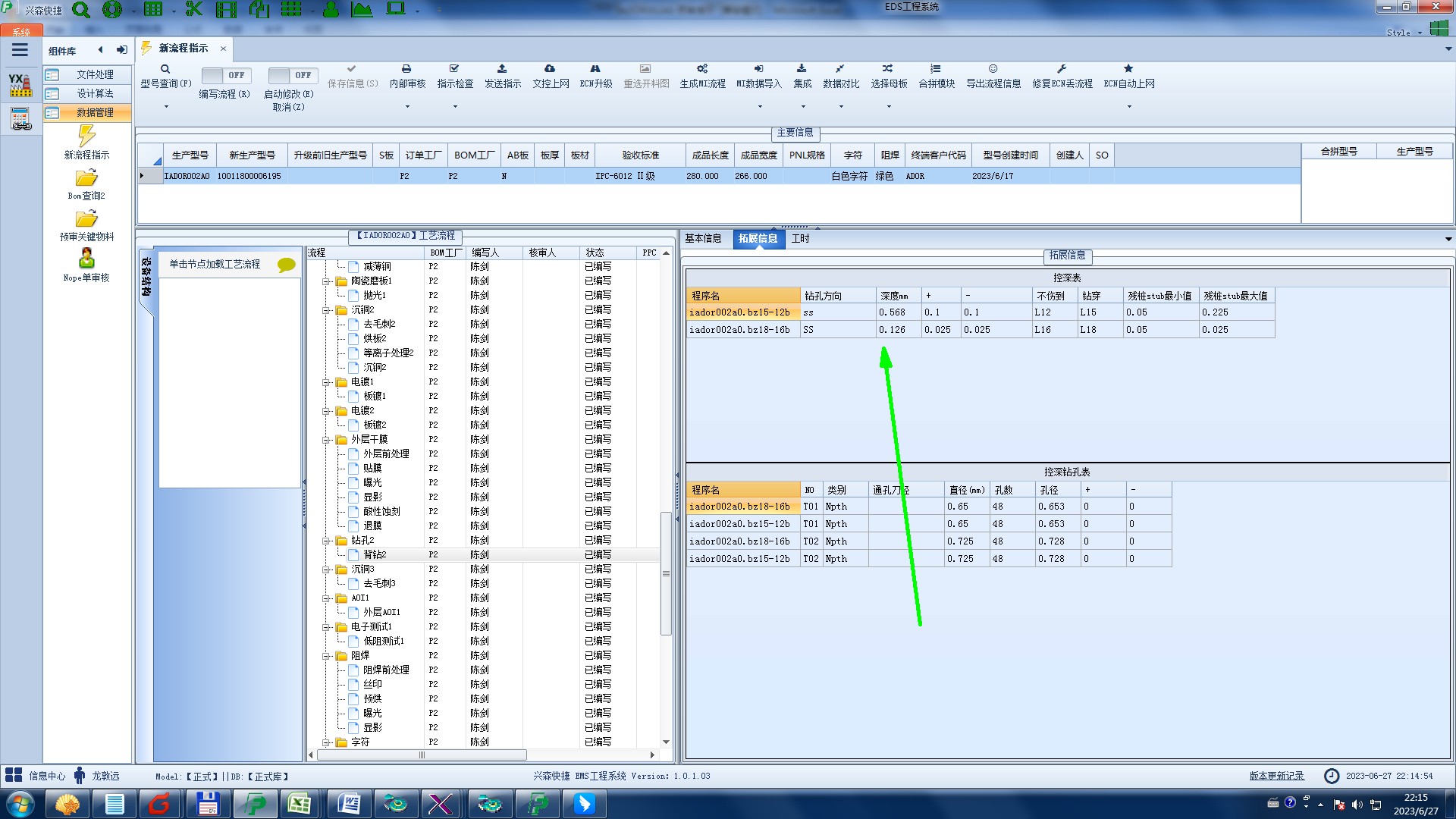Click the process tree horizontal scrollbar

click(422, 755)
